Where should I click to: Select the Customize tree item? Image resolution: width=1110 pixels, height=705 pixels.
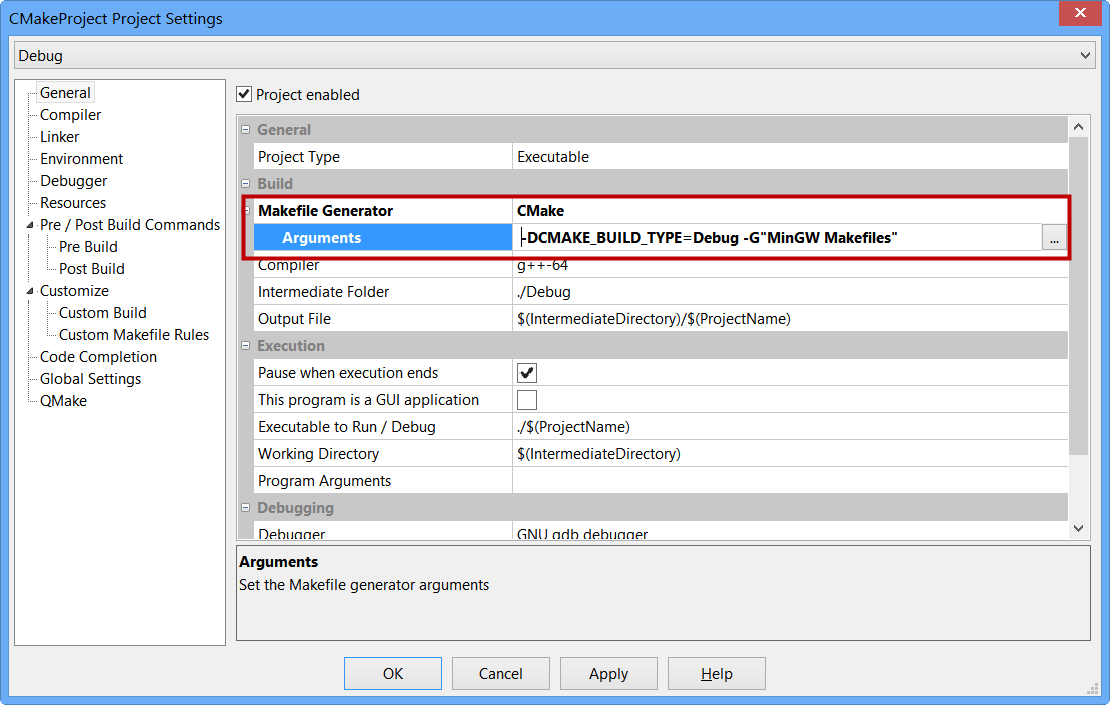(x=74, y=290)
